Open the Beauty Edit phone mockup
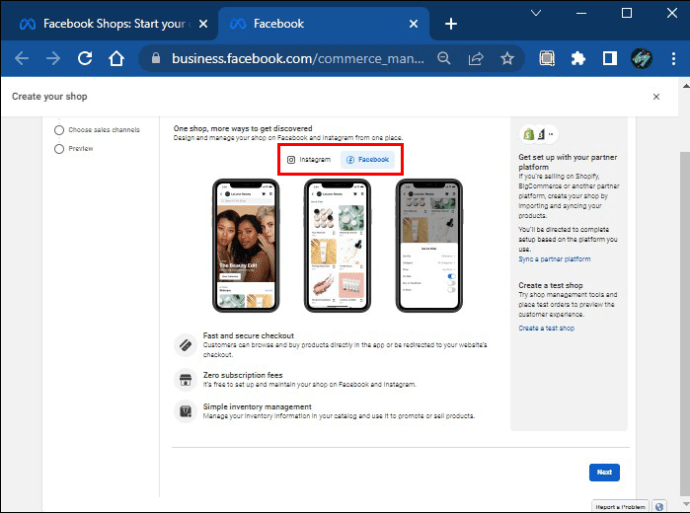690x513 pixels. (246, 246)
